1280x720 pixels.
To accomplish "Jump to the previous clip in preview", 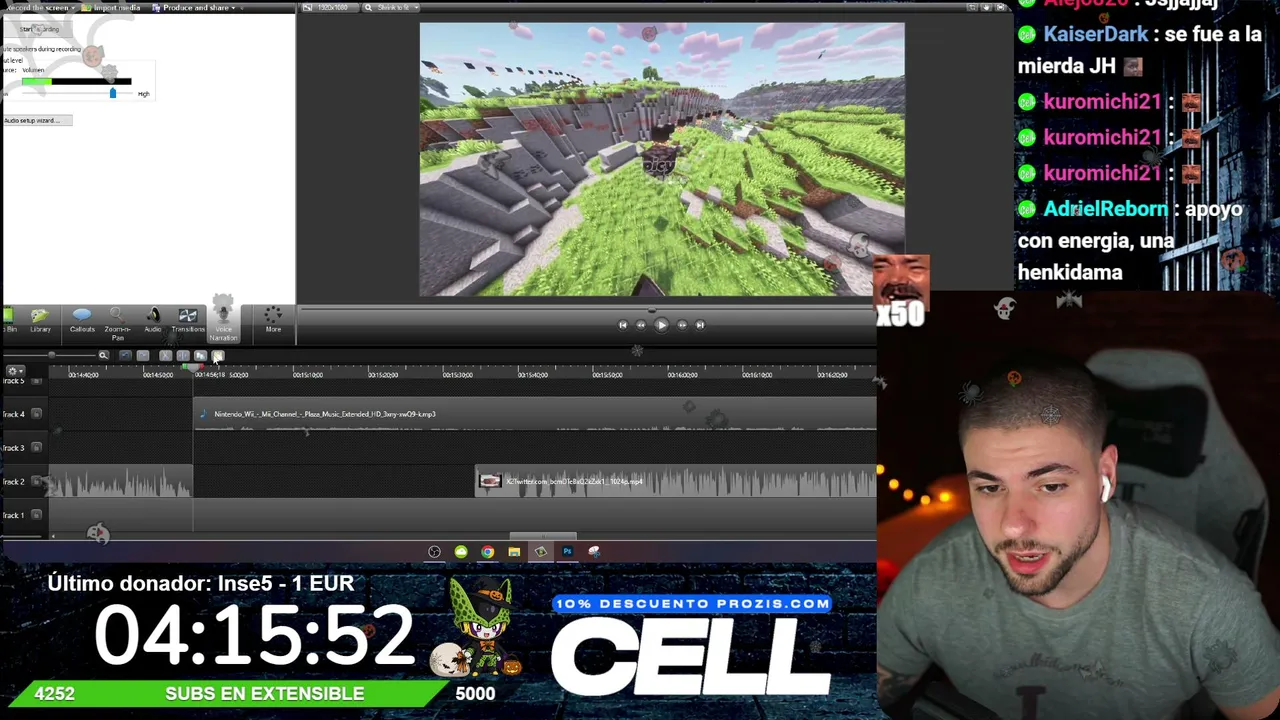I will [x=622, y=324].
